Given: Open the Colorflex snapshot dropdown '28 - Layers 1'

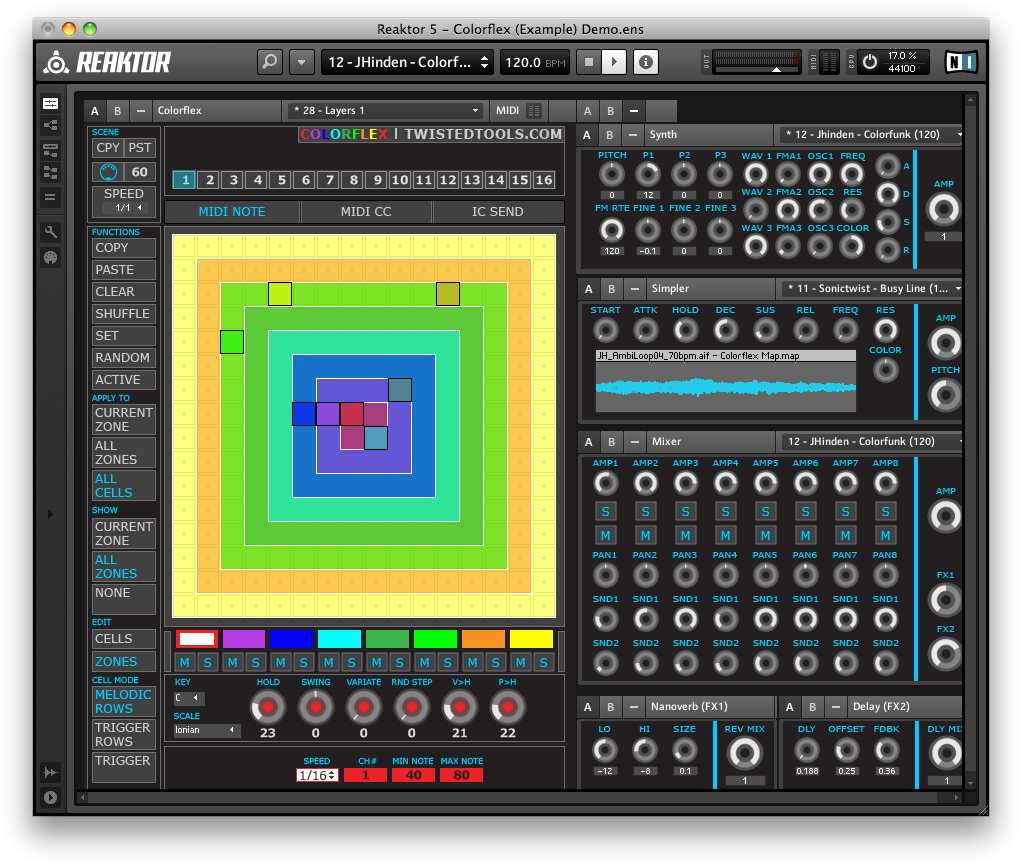Looking at the screenshot, I should tap(385, 111).
